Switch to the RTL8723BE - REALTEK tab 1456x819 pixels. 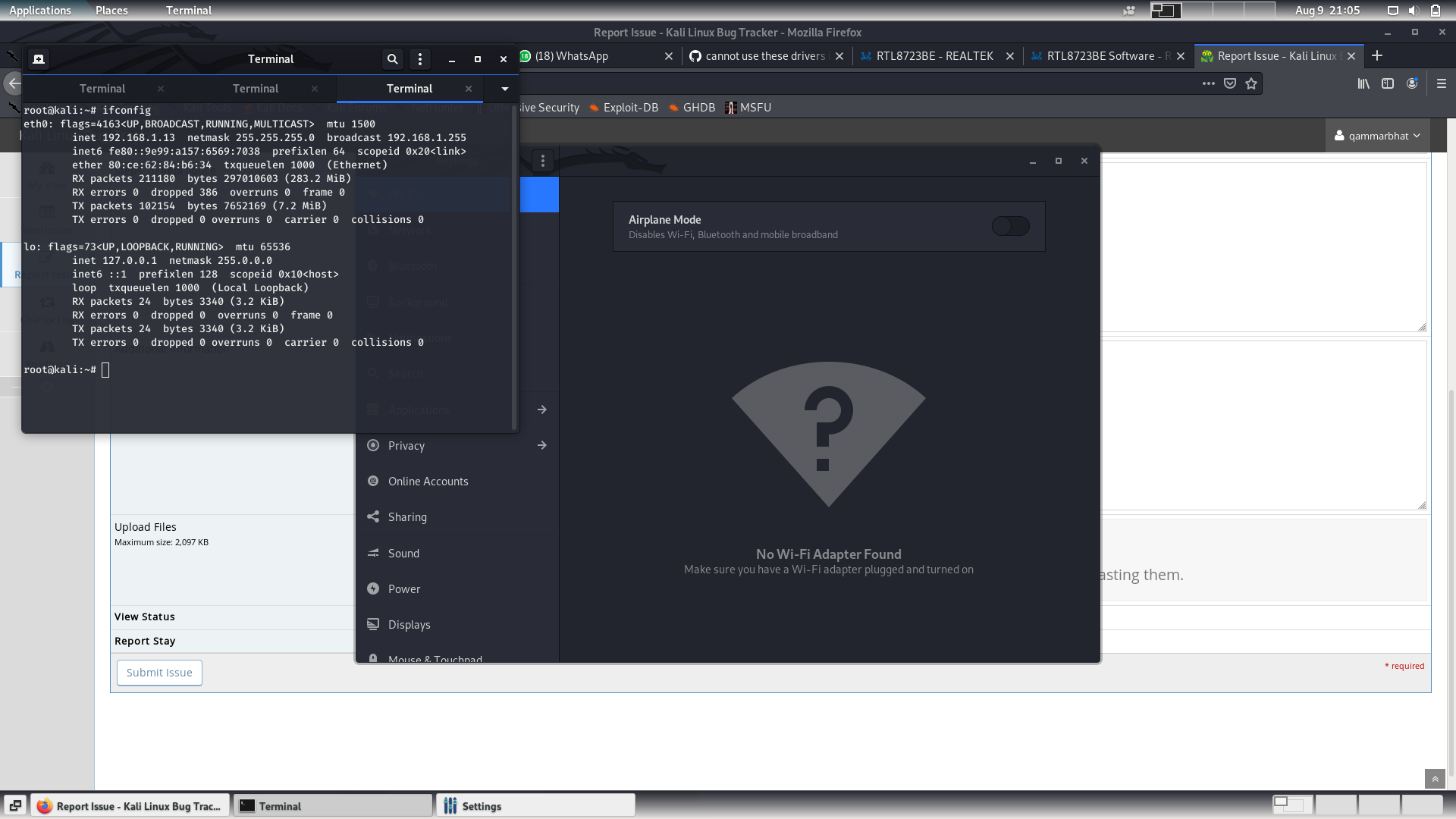coord(934,56)
